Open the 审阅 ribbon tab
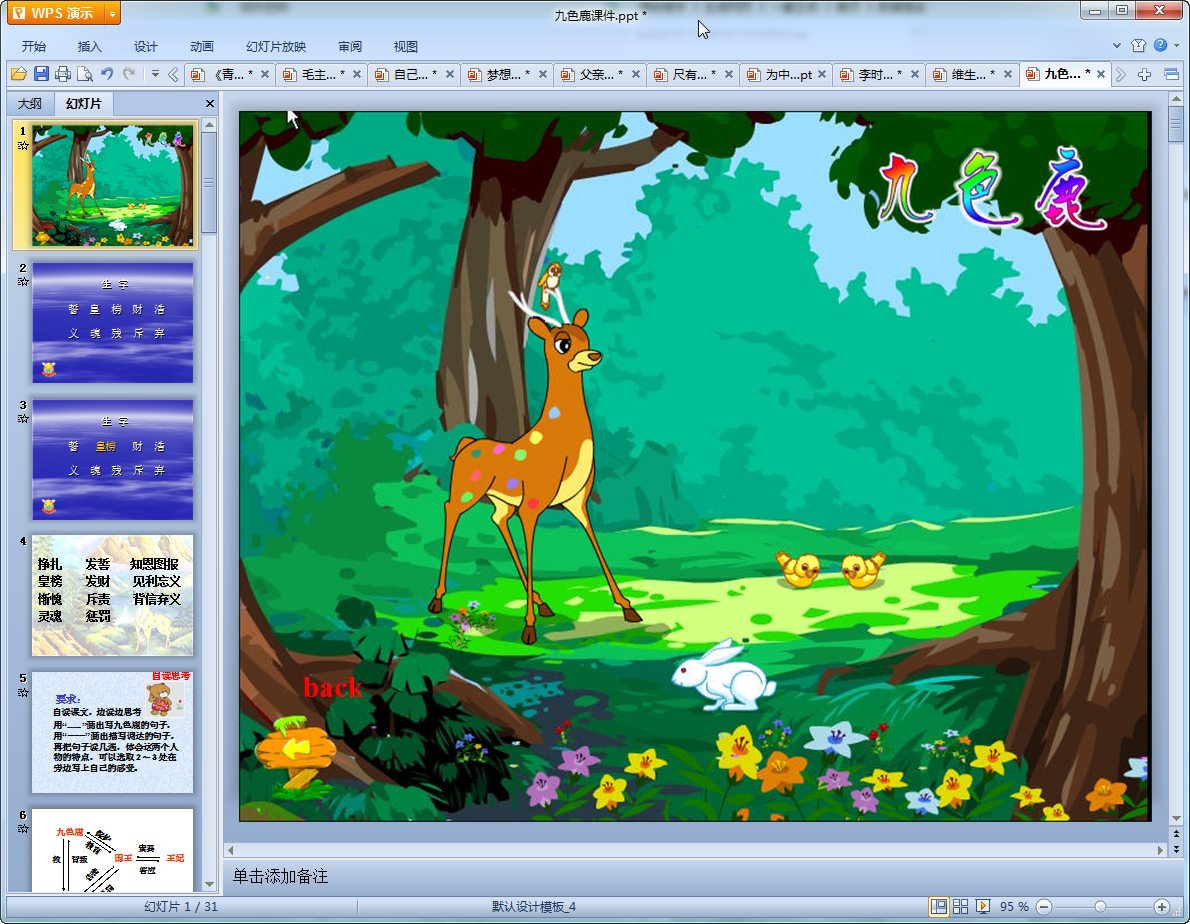 pyautogui.click(x=350, y=46)
